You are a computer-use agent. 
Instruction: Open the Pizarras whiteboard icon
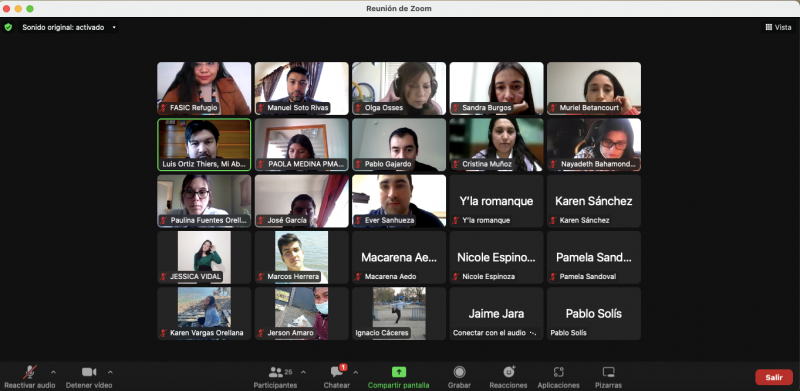click(x=608, y=372)
